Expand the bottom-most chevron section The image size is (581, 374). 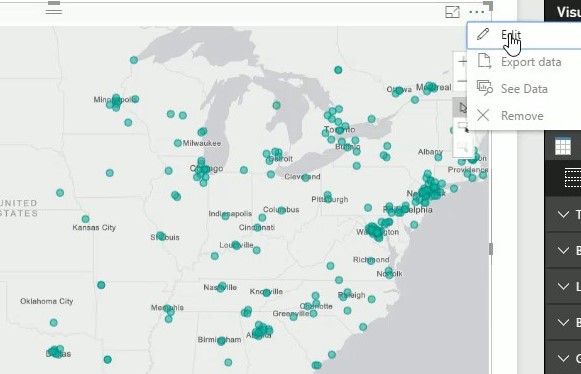click(x=563, y=358)
